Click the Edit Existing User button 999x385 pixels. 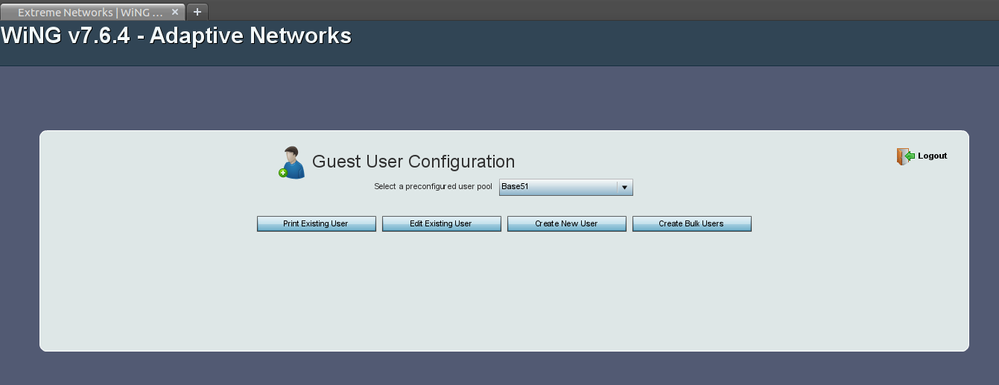(441, 224)
